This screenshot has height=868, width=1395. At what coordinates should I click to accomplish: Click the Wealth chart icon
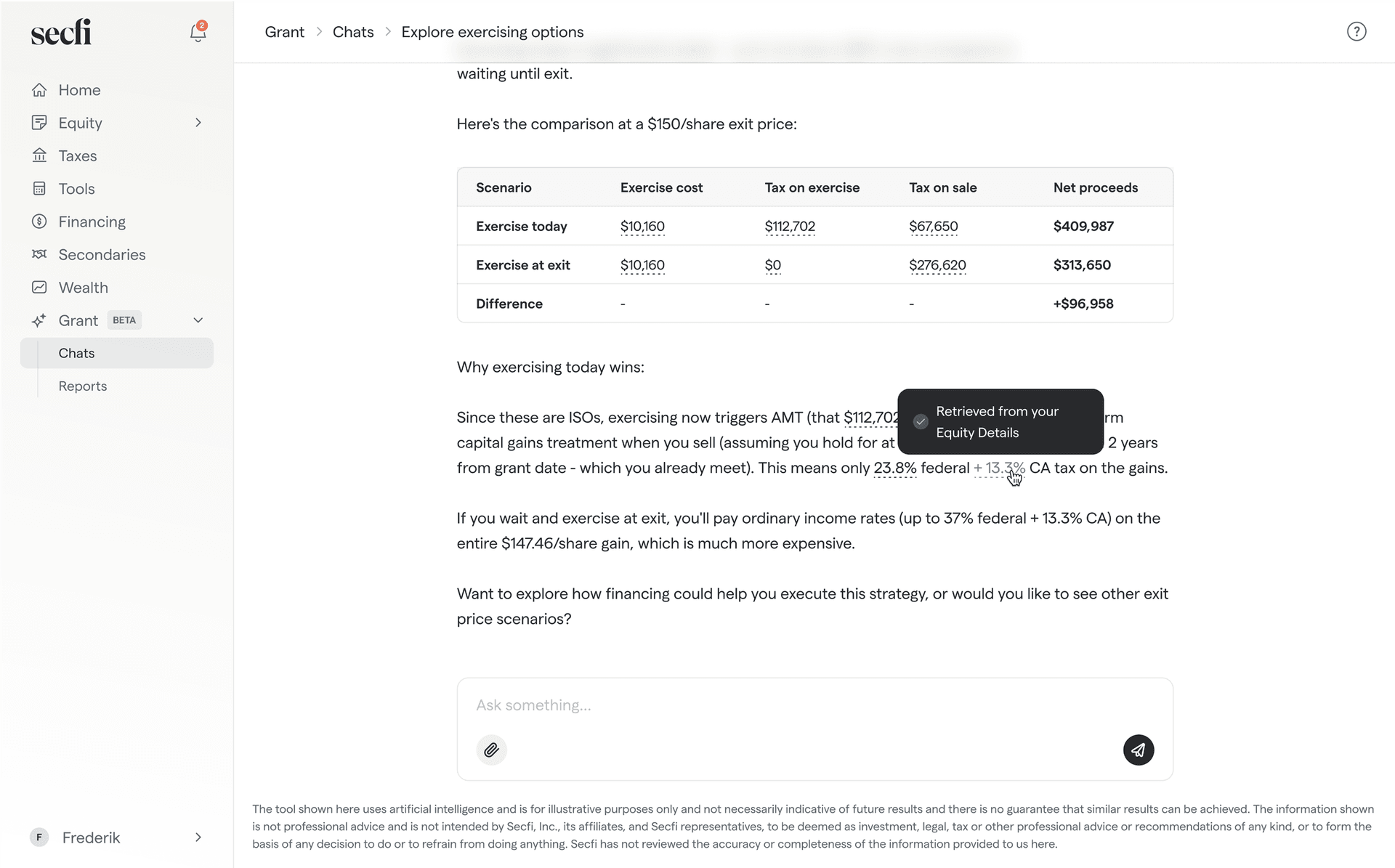click(39, 288)
